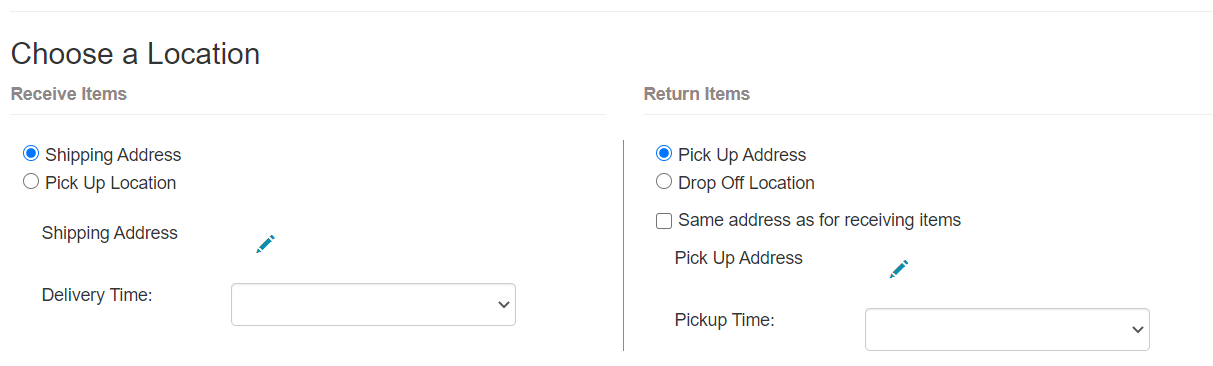Click the Receive Items section heading

click(69, 94)
